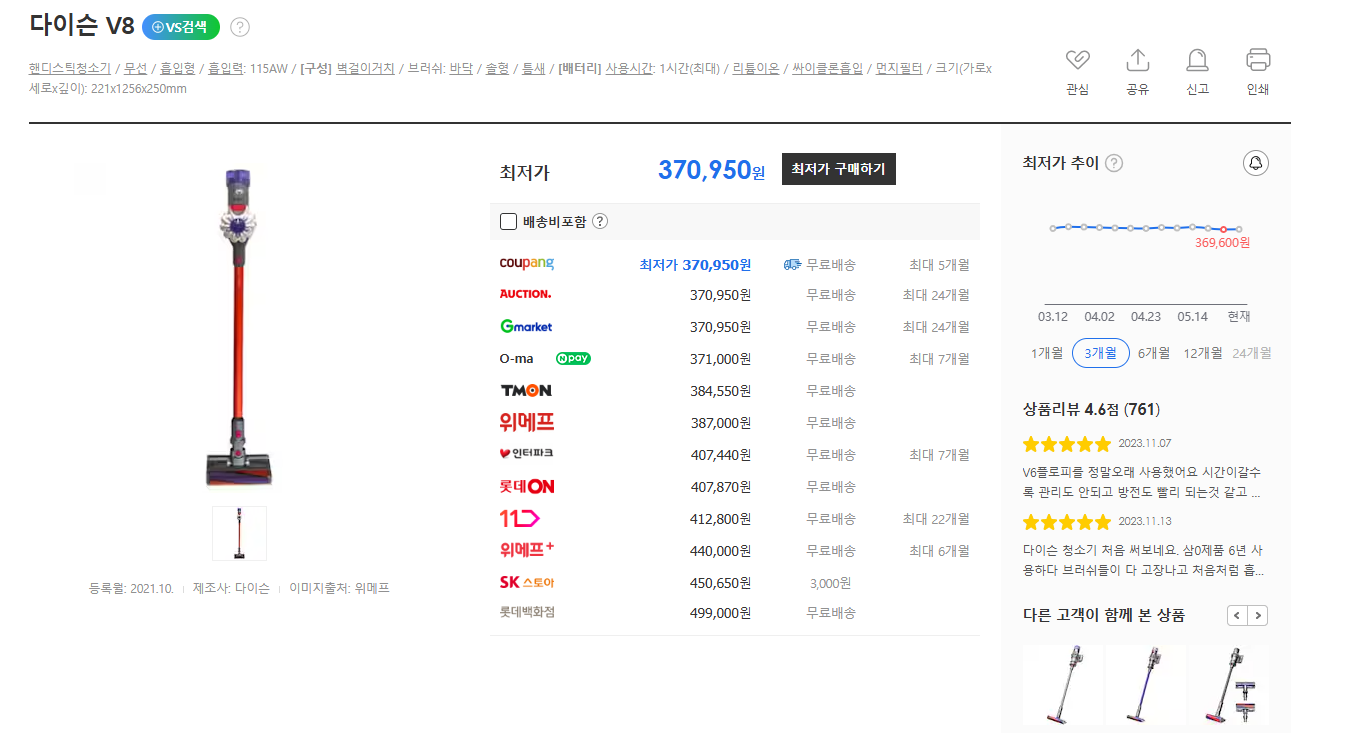Image resolution: width=1360 pixels, height=733 pixels.
Task: Click the 롯데ON 407,870원 price
Action: [x=721, y=487]
